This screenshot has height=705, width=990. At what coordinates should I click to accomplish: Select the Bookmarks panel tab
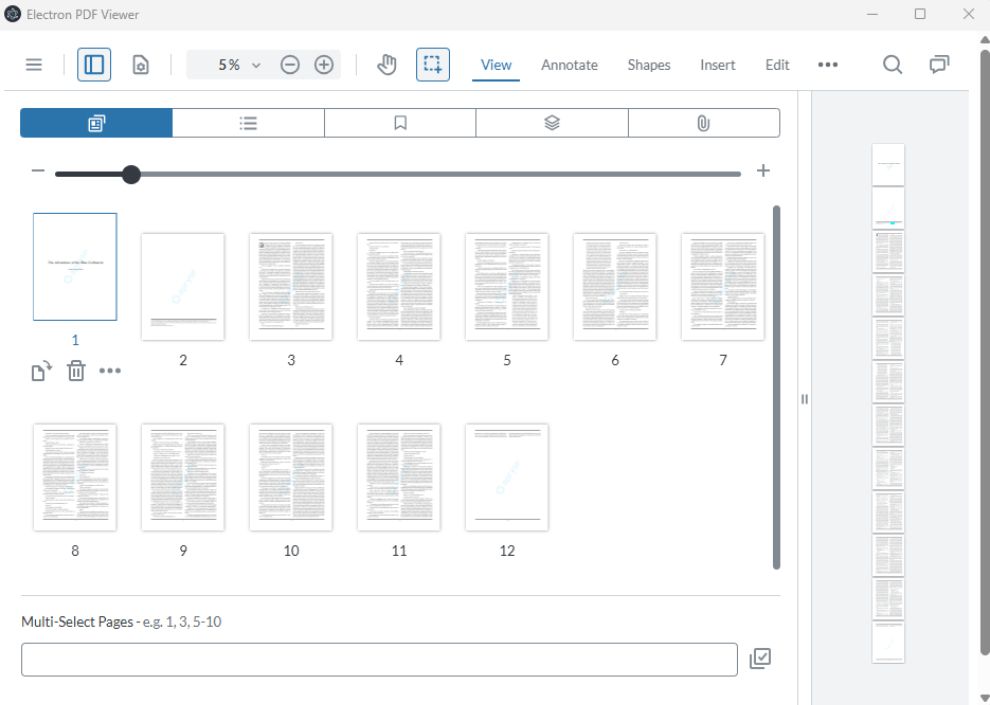(400, 122)
